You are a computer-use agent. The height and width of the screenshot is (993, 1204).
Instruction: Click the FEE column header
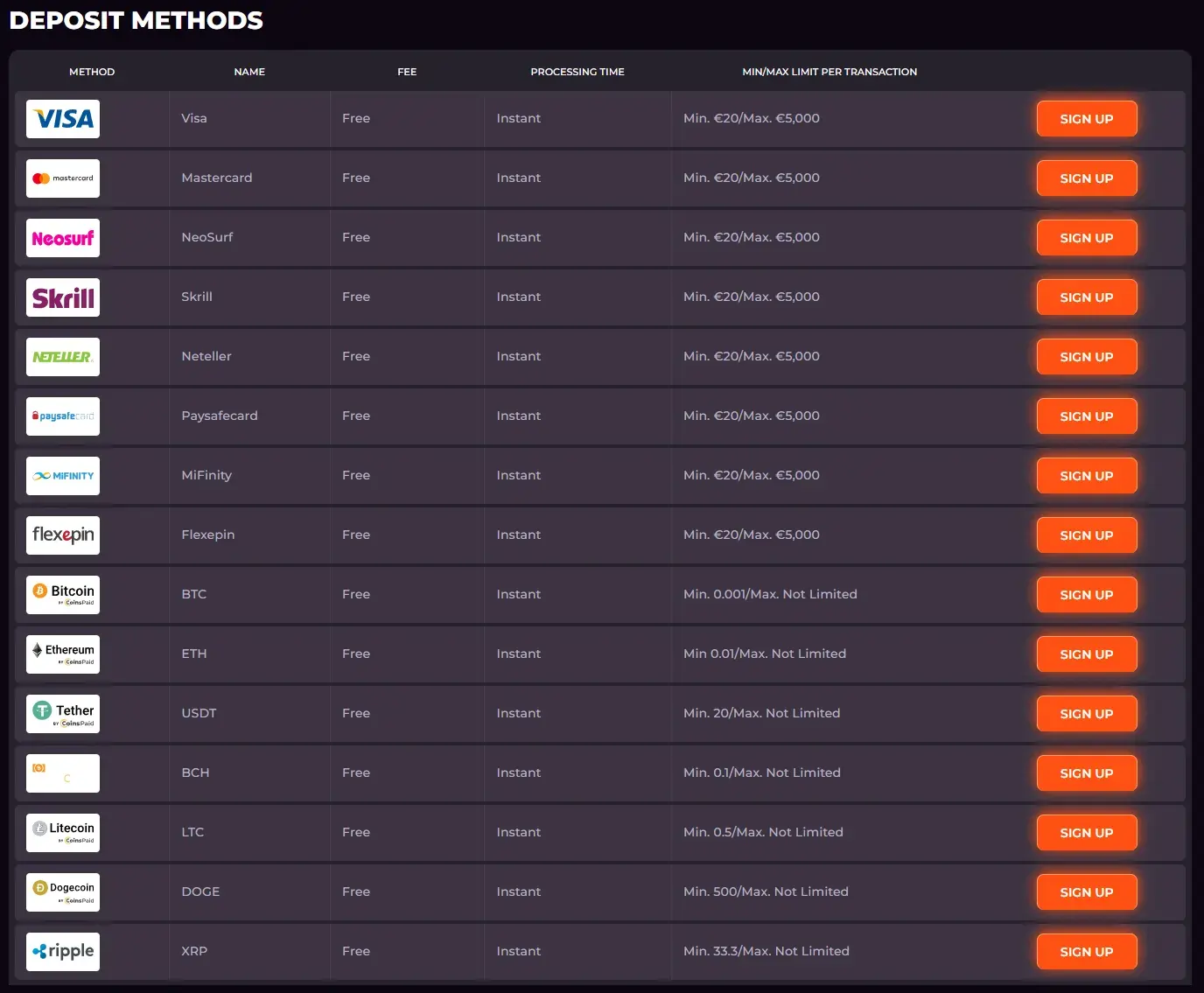(x=407, y=72)
